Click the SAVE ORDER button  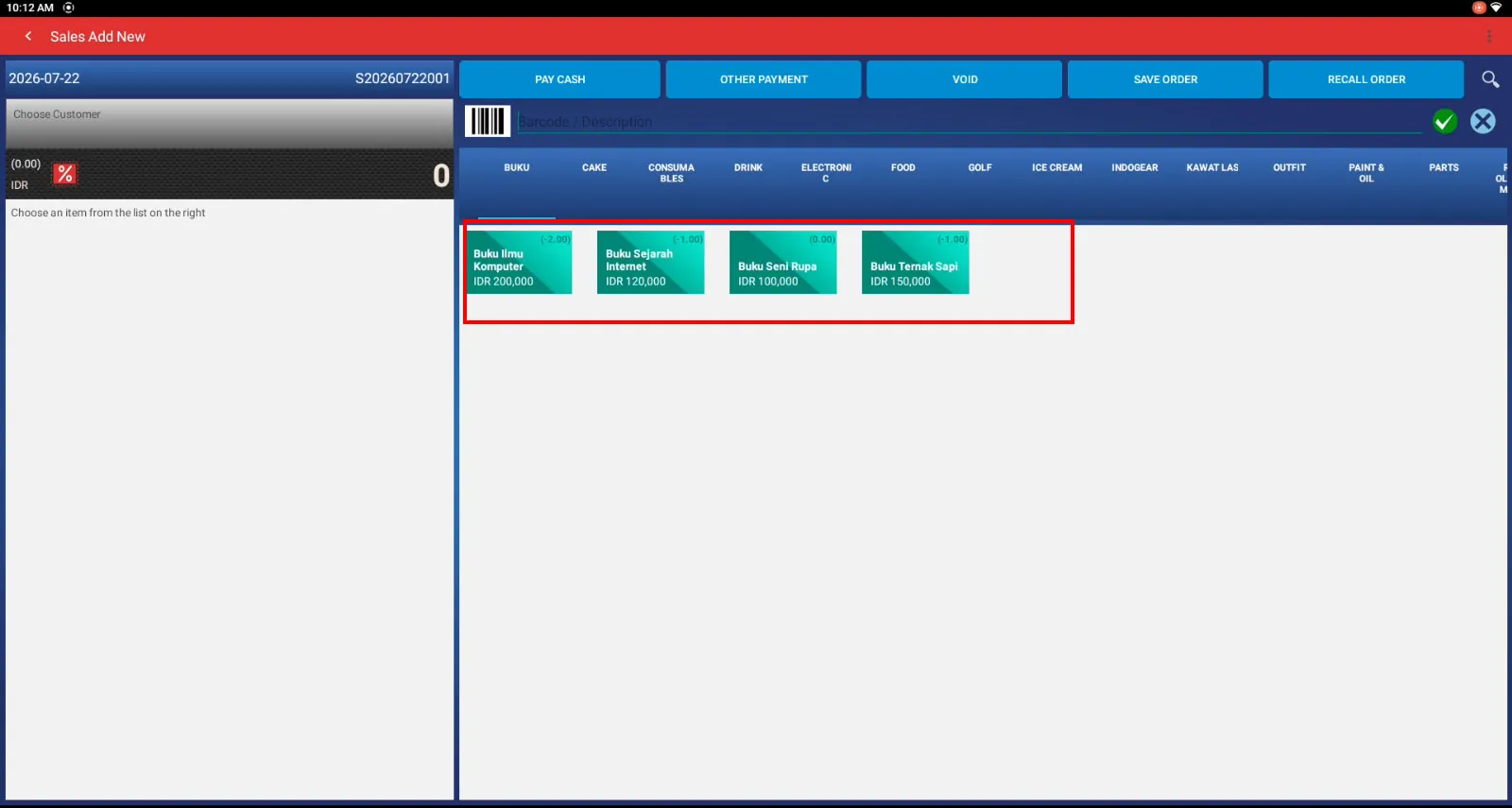pos(1165,79)
